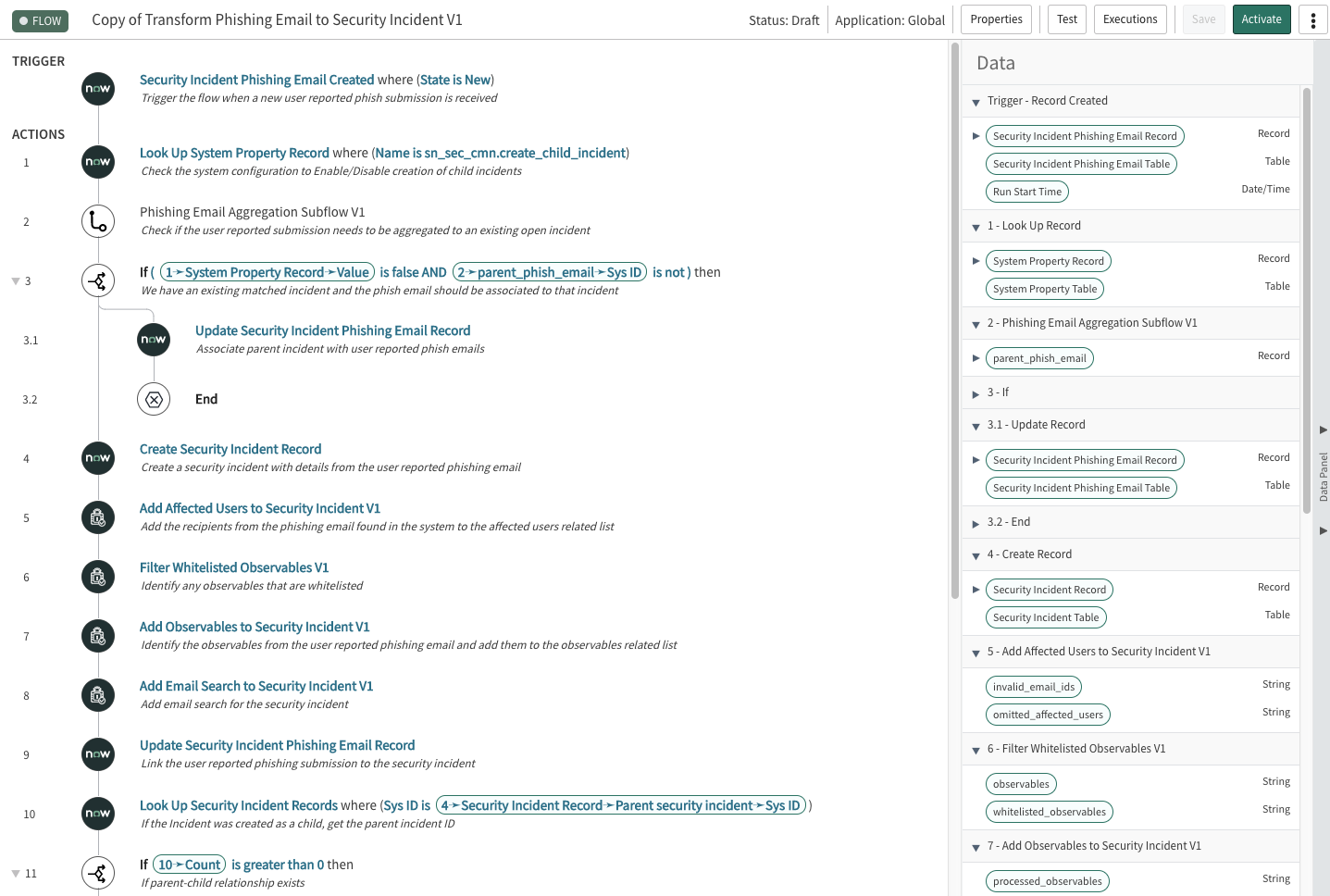This screenshot has height=896, width=1330.
Task: Click the Filter Whitelisted Observables step icon
Action: (98, 577)
